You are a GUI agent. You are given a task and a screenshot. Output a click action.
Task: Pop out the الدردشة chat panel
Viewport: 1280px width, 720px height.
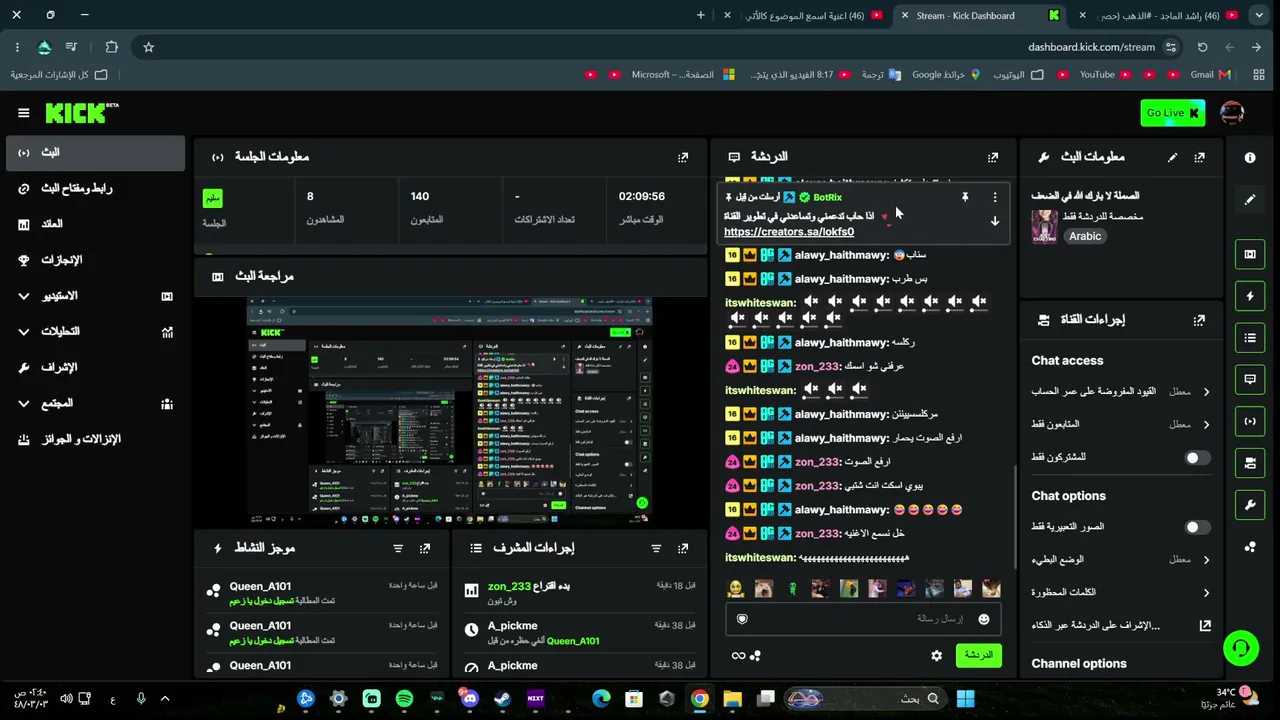click(x=993, y=157)
